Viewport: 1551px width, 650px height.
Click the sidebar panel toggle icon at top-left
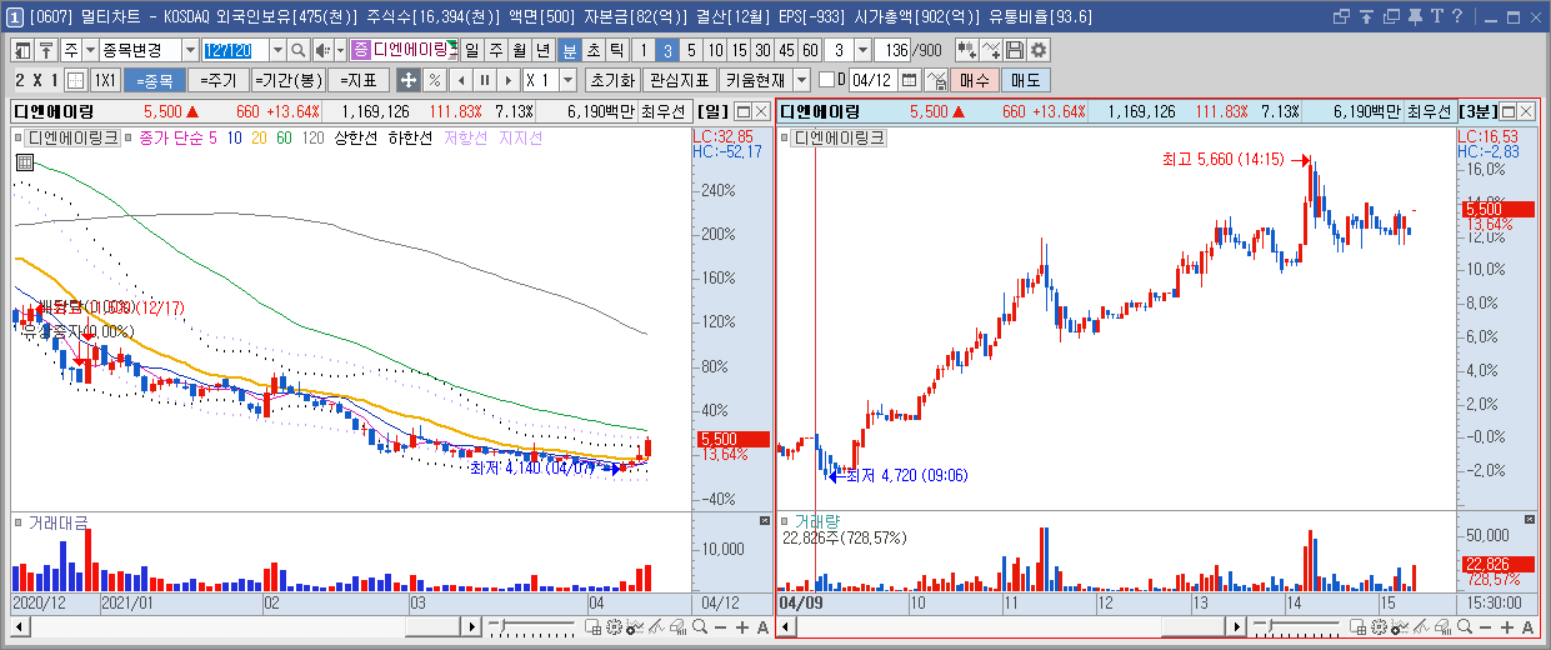pos(23,50)
